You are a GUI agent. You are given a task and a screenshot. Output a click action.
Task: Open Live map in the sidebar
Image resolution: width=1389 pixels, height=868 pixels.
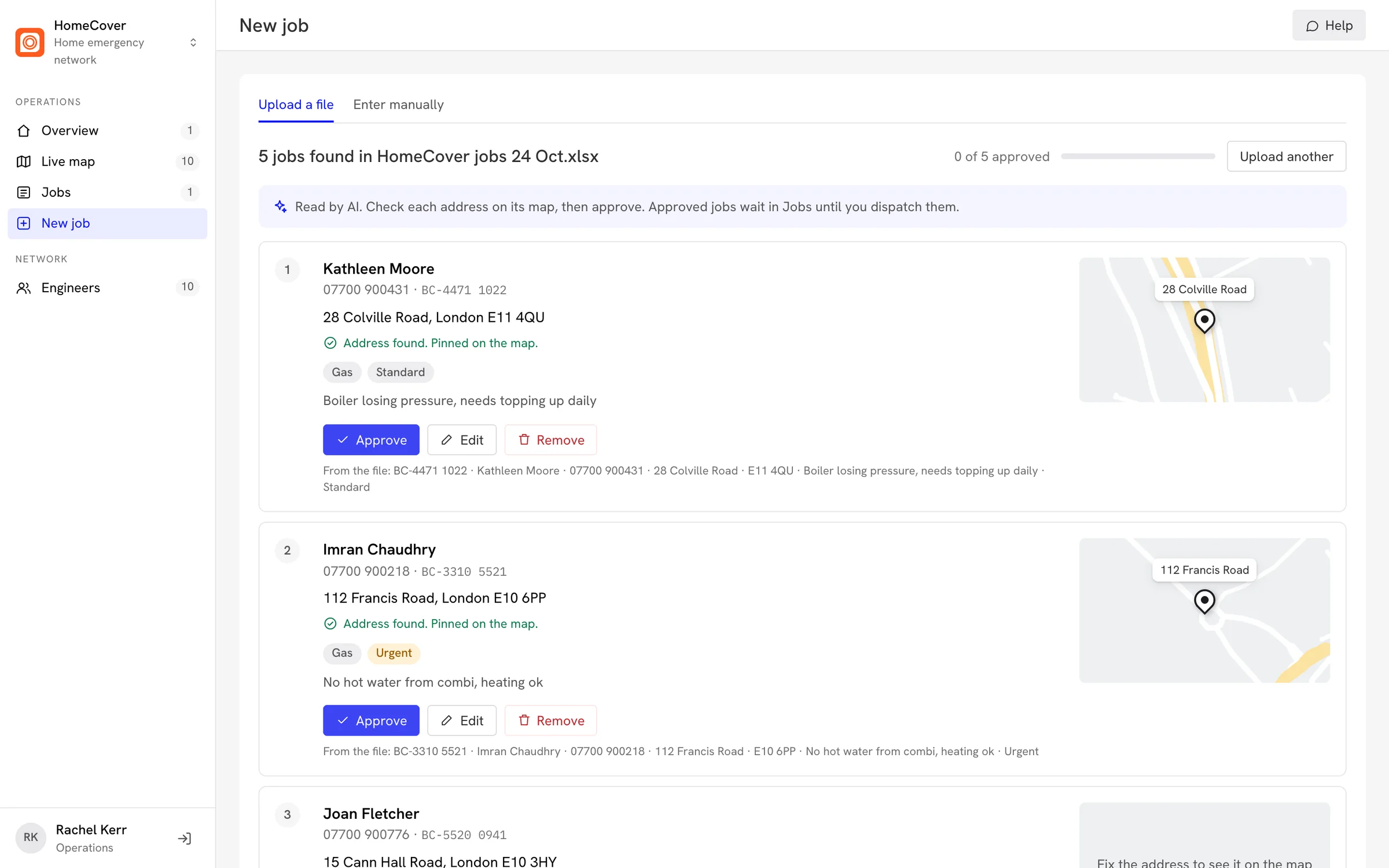click(x=108, y=161)
